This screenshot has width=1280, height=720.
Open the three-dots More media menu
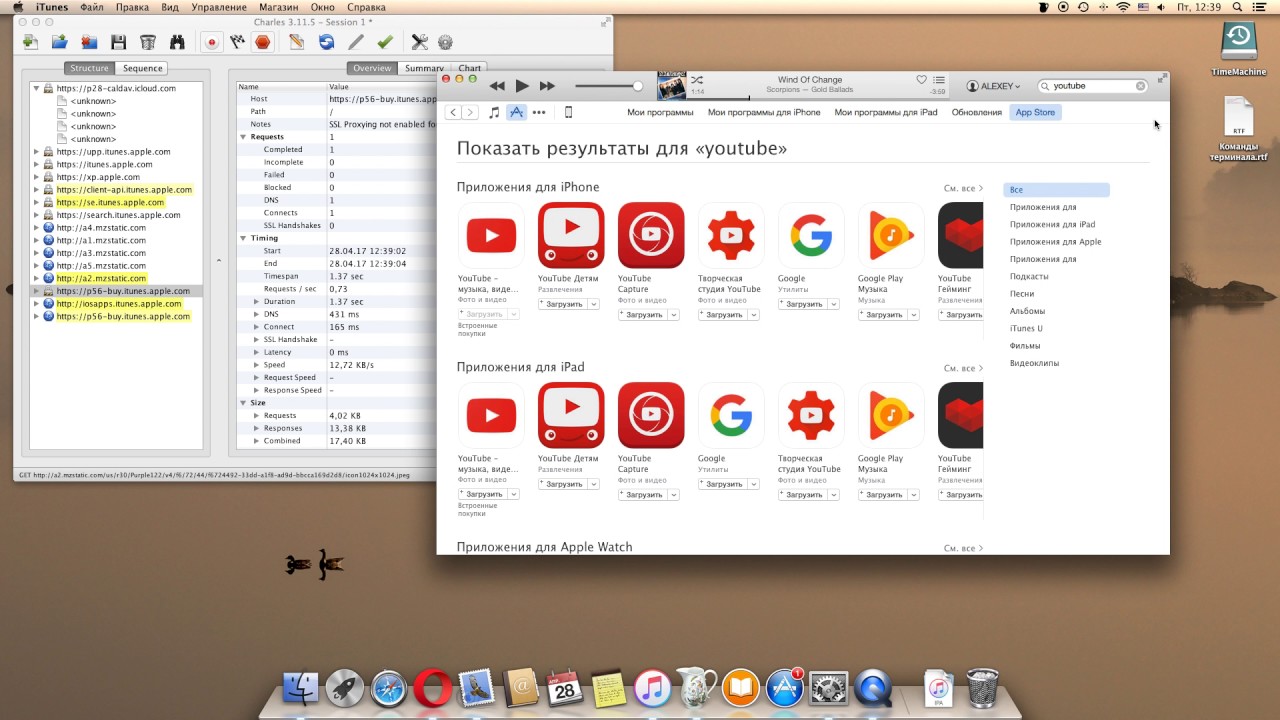click(x=539, y=112)
